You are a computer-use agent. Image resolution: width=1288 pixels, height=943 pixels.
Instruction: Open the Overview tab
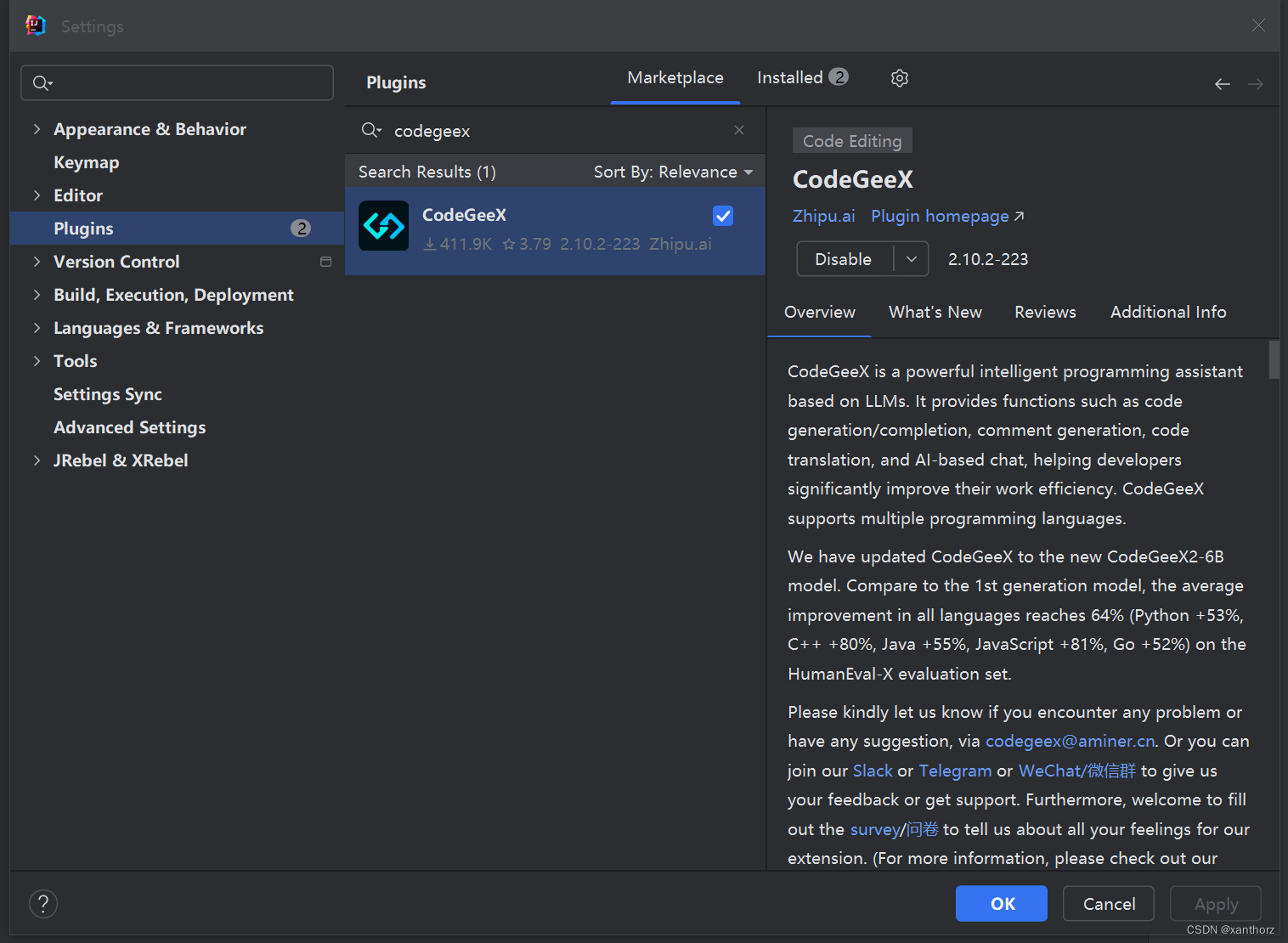point(820,312)
